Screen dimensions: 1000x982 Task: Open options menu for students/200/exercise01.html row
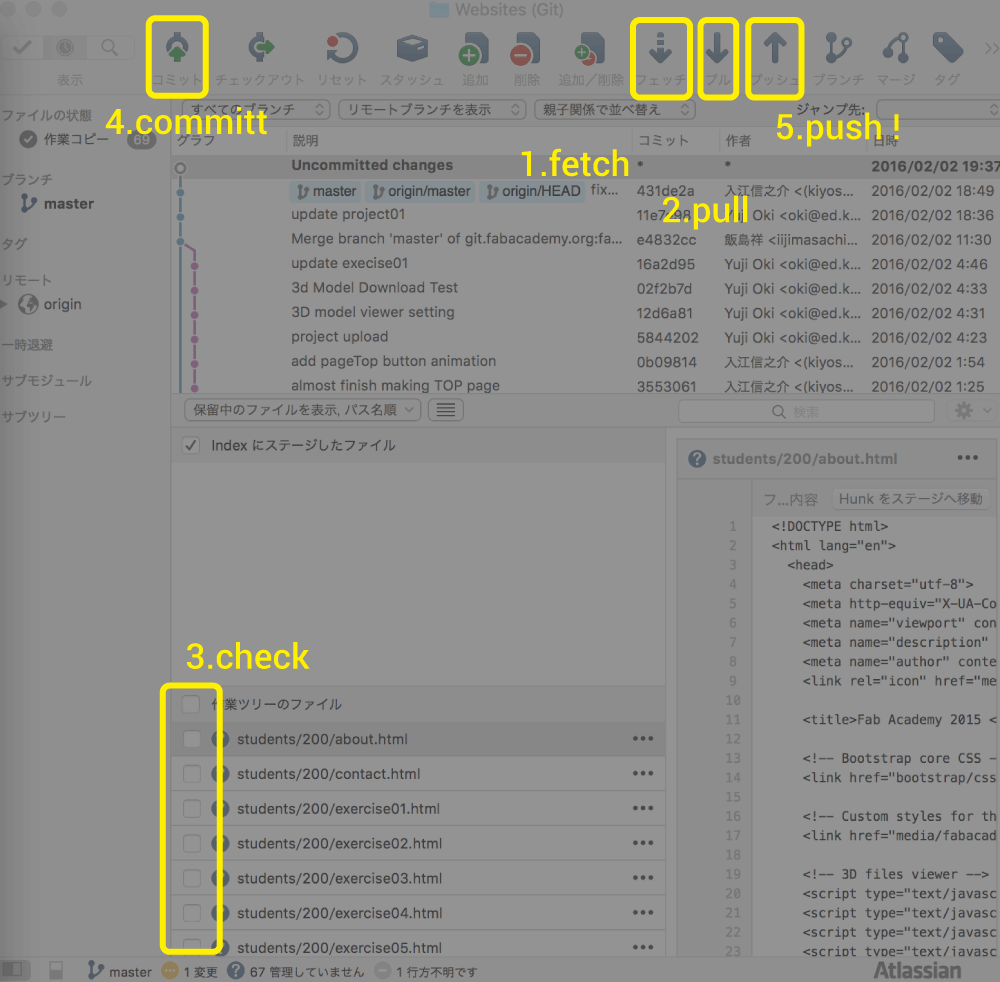coord(643,809)
